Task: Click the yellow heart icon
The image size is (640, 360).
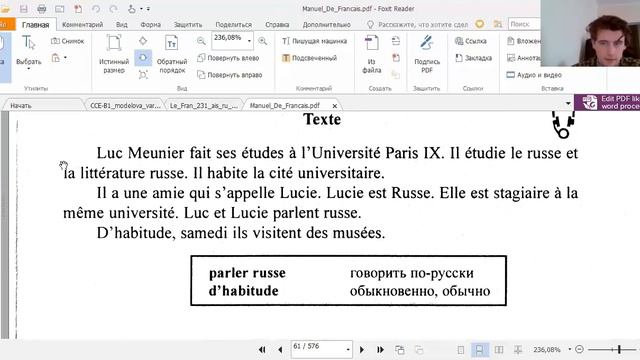Action: [480, 24]
